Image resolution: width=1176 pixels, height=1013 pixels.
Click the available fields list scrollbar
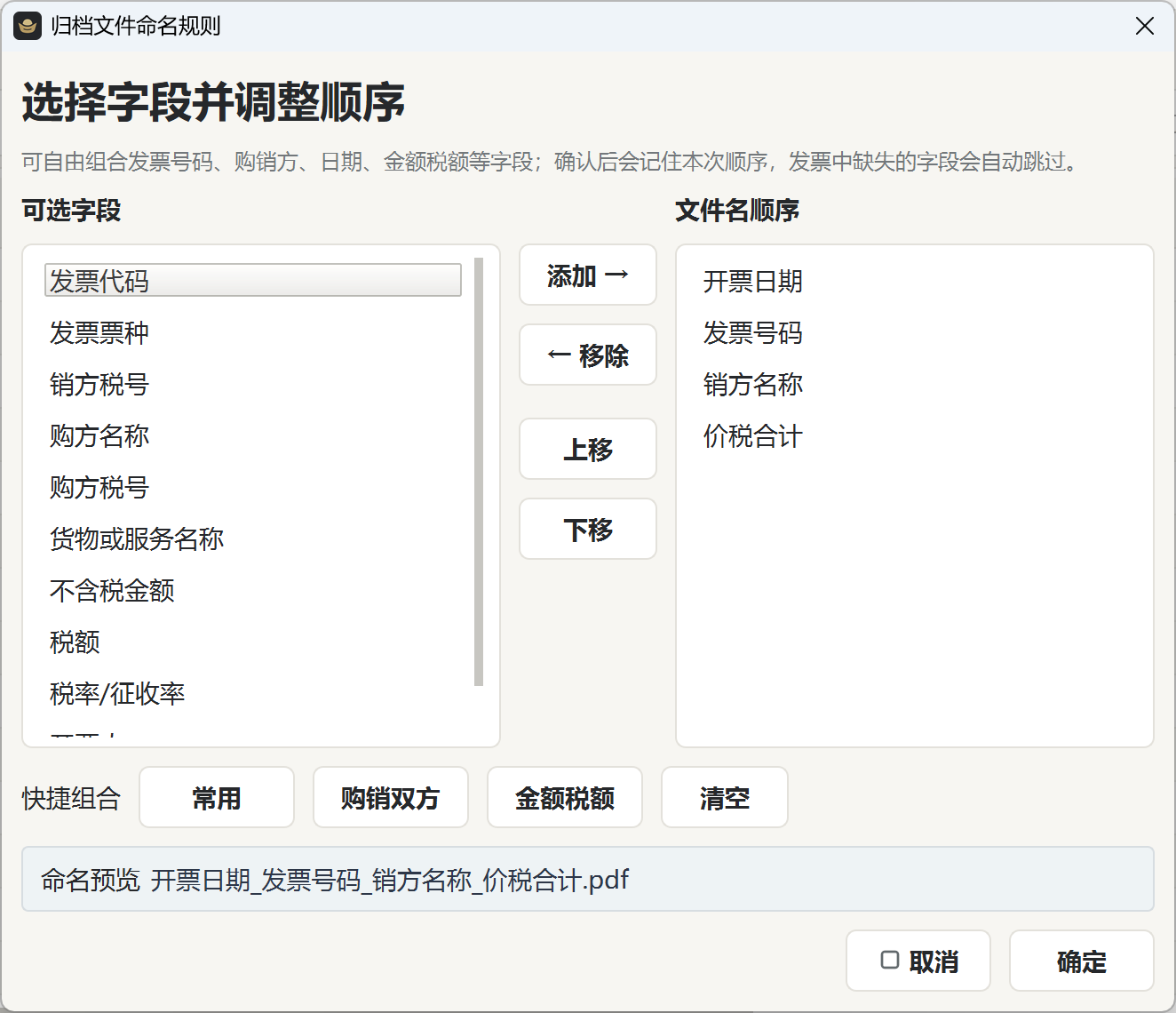coord(479,472)
